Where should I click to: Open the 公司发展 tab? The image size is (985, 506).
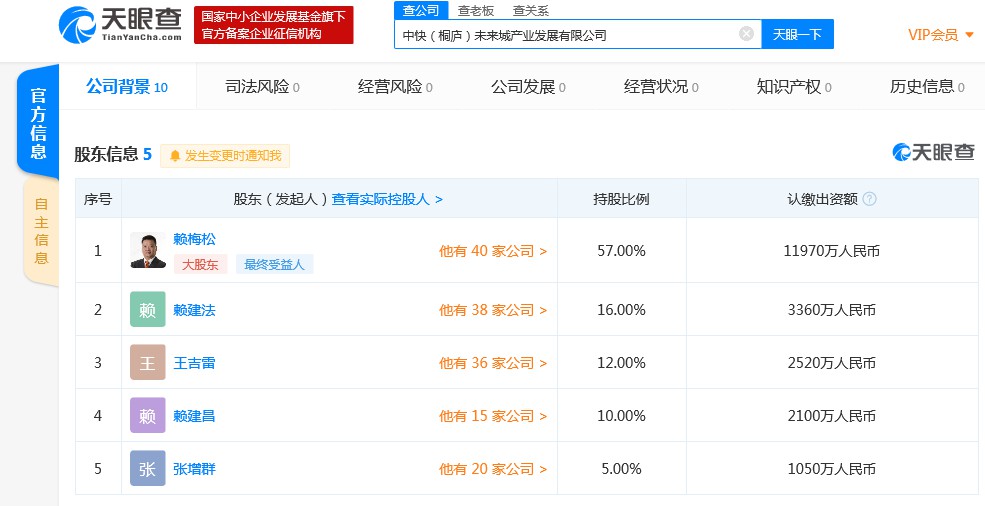click(x=528, y=87)
